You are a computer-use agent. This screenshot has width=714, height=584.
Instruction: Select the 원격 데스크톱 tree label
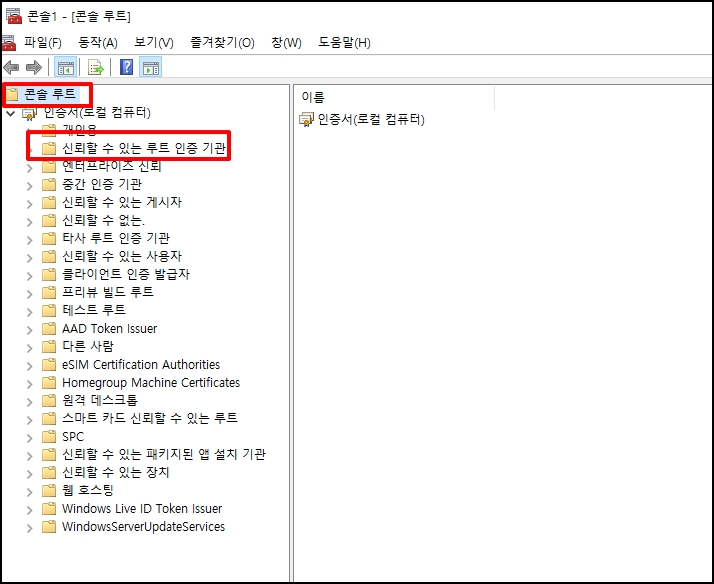click(100, 401)
